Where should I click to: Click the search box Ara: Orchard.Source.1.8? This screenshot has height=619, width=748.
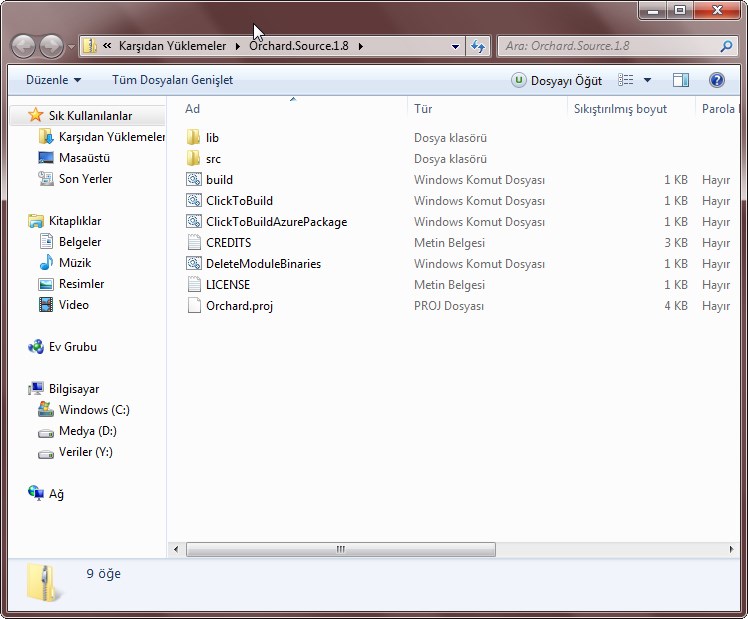coord(608,46)
